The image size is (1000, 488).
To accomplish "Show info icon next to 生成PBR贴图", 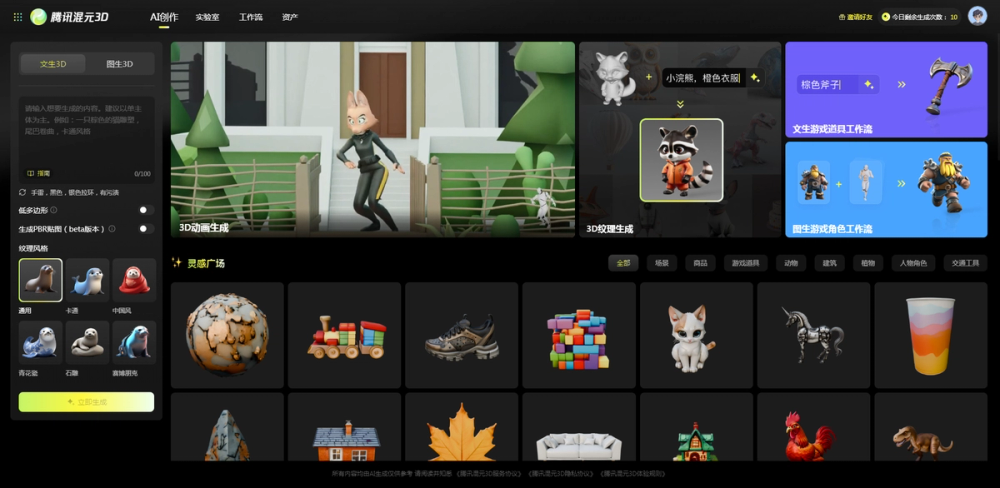I will coord(112,228).
